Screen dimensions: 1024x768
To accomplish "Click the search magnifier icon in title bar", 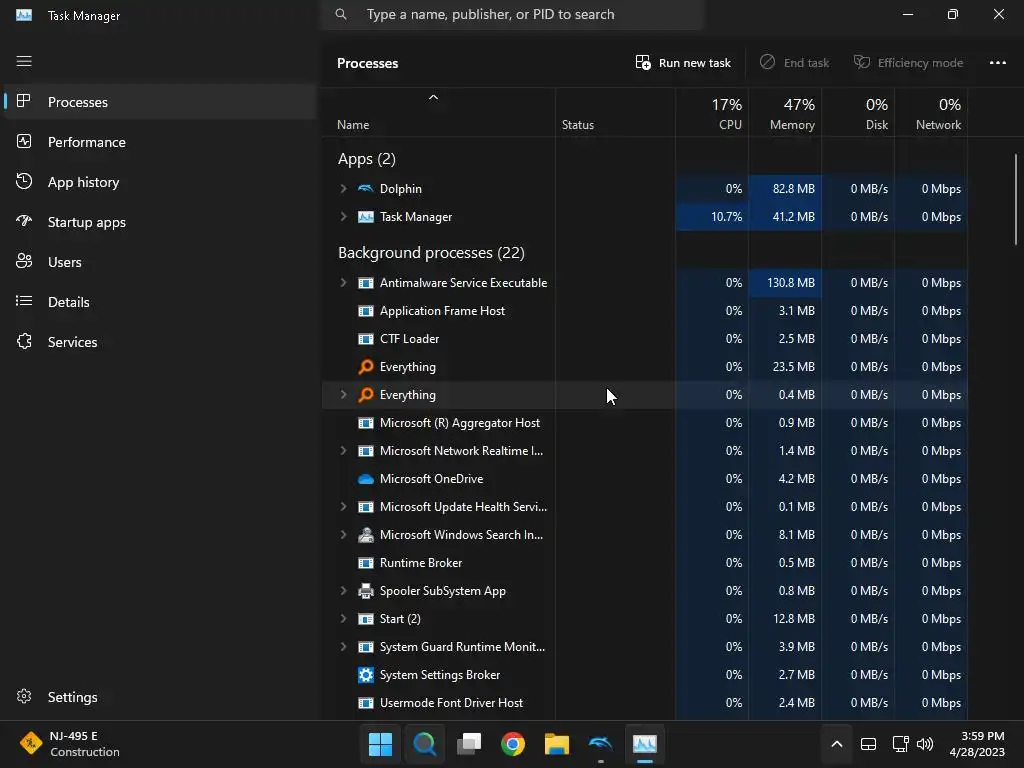I will pos(341,14).
